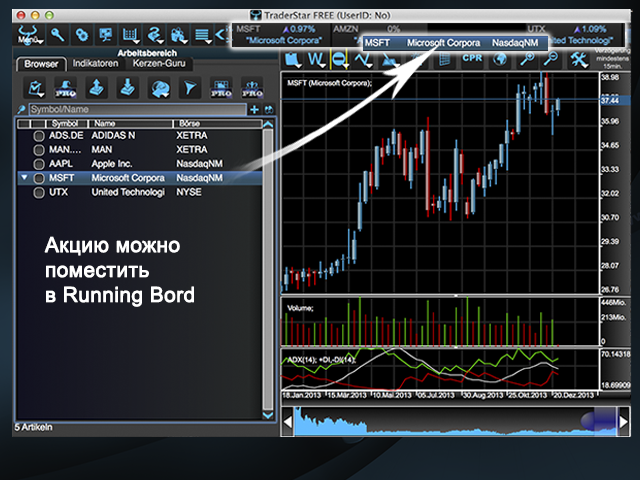The height and width of the screenshot is (480, 640).
Task: Select the UTX radio button
Action: click(x=39, y=193)
